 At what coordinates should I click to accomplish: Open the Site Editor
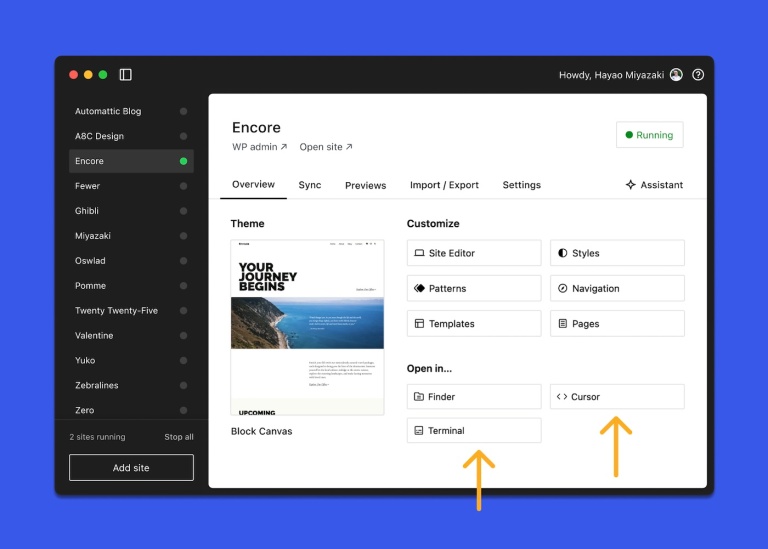474,253
